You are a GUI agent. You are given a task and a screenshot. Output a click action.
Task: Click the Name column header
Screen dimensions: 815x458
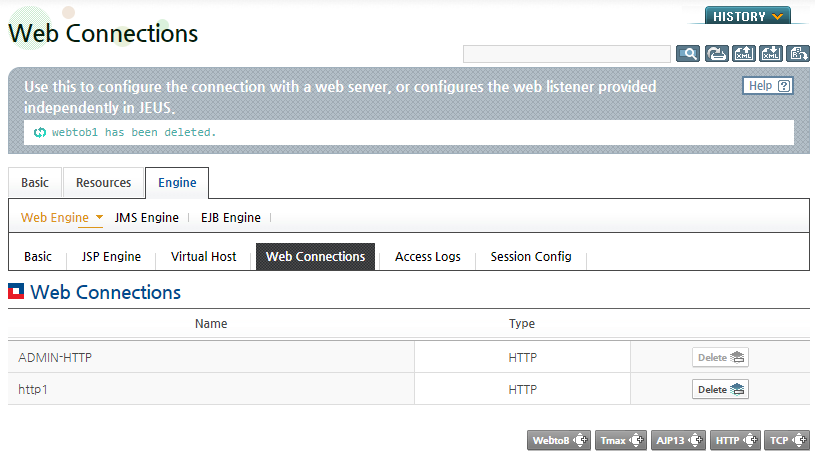[x=211, y=323]
